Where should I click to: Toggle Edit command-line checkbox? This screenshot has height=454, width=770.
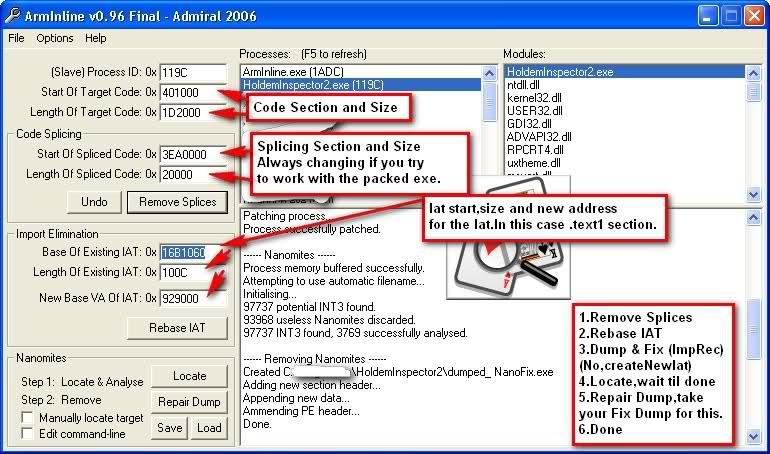tap(28, 434)
